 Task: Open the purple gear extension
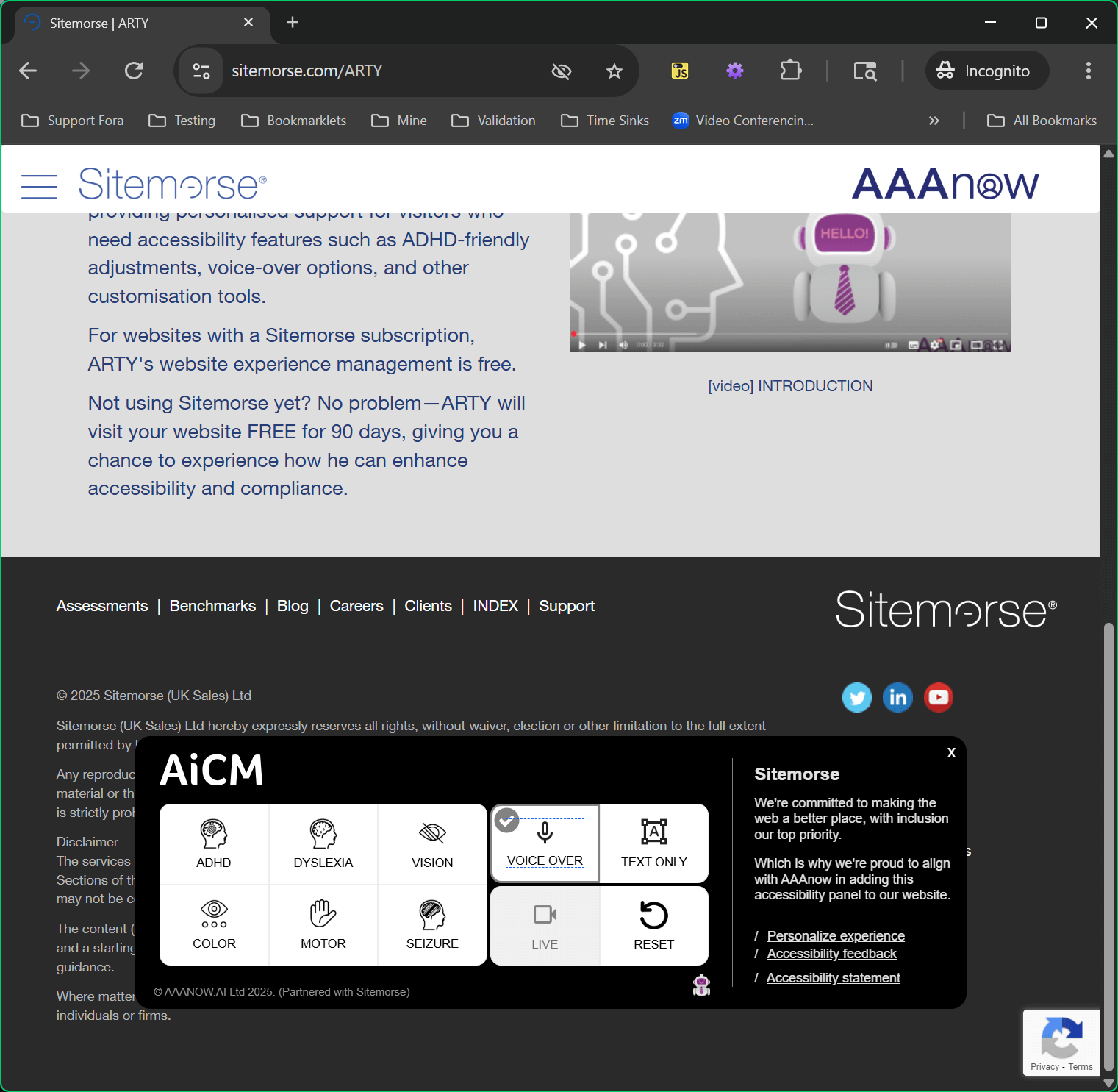tap(735, 71)
